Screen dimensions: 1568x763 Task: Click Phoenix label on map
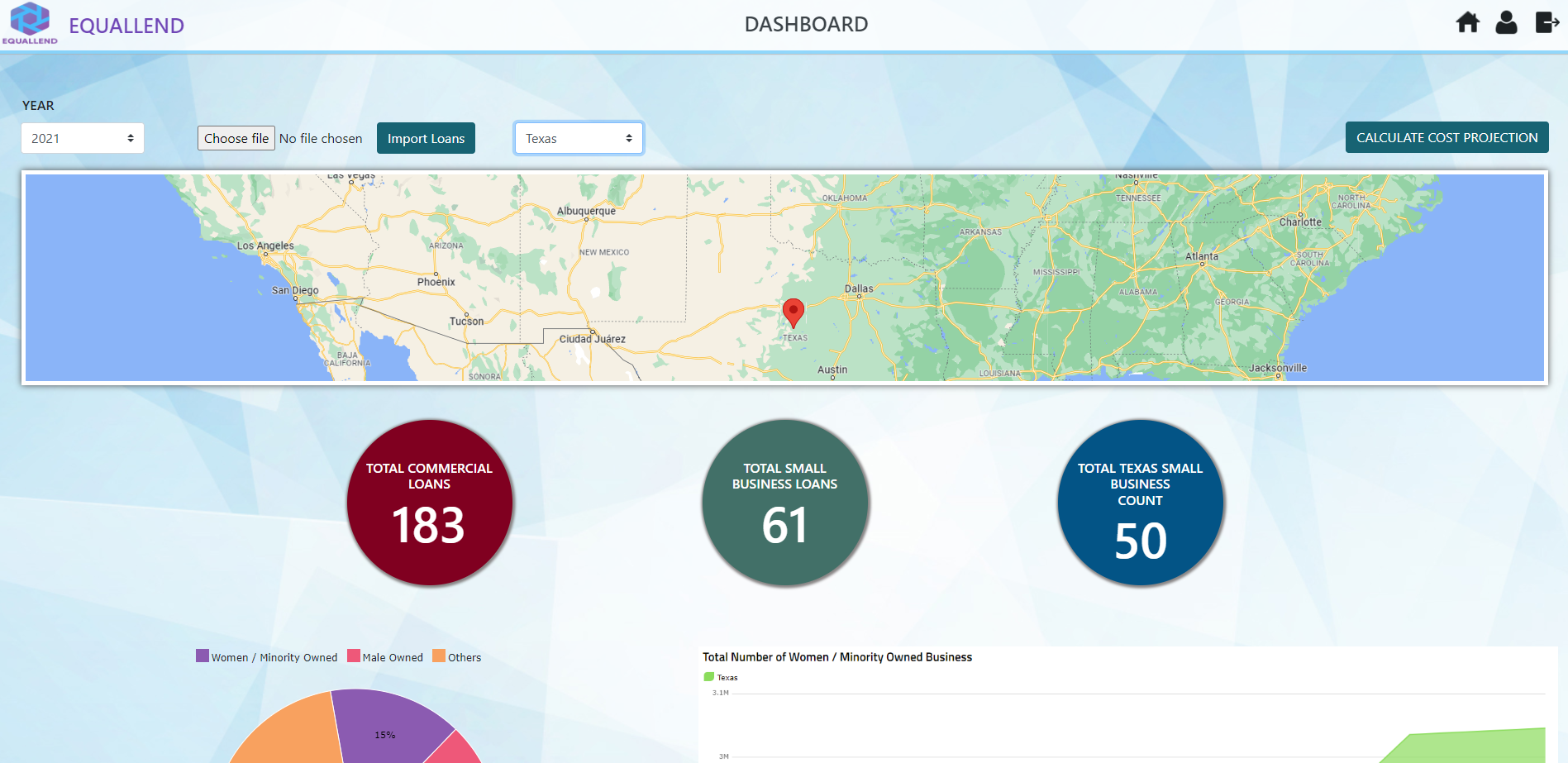[x=436, y=282]
